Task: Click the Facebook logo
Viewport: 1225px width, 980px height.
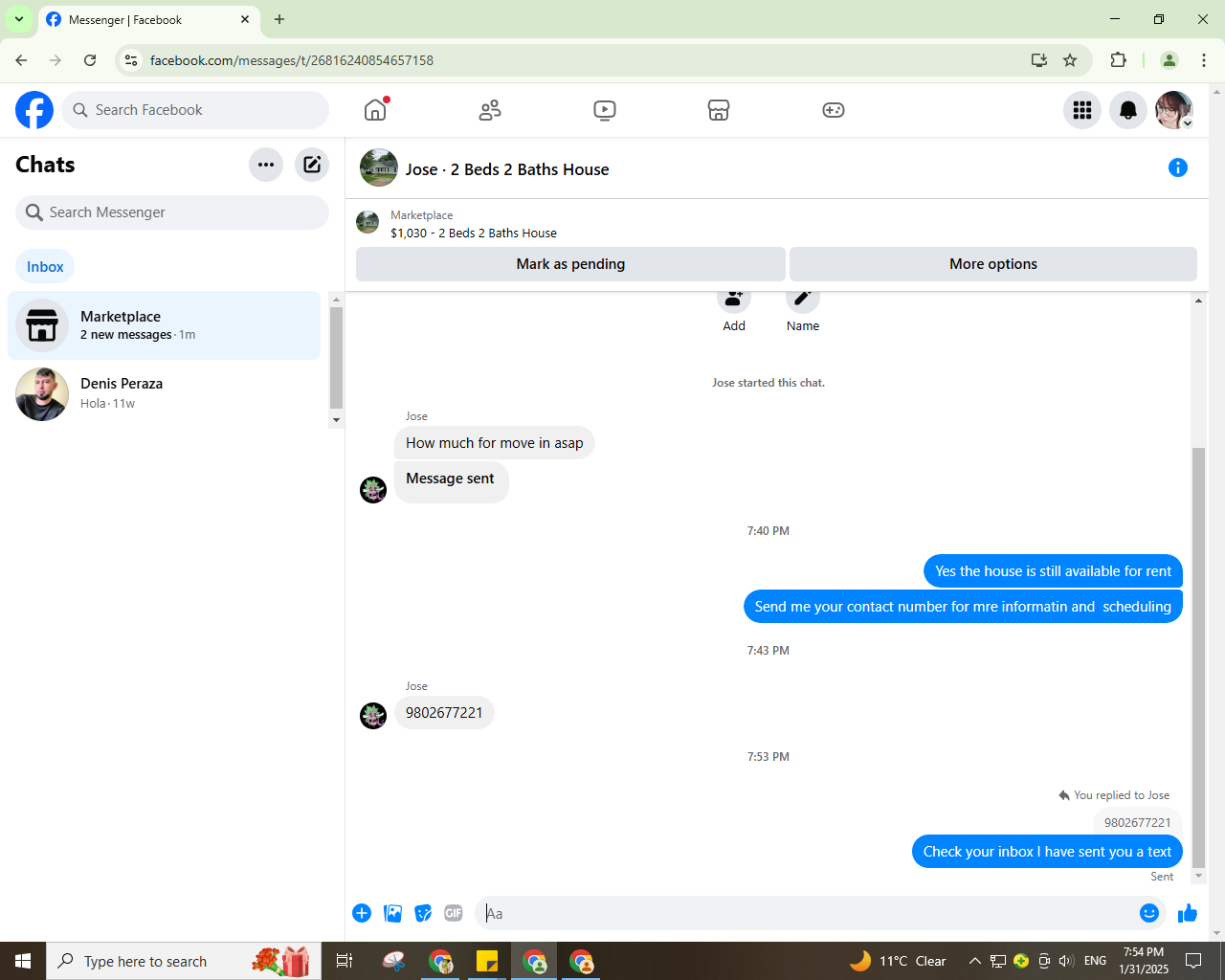Action: [34, 110]
